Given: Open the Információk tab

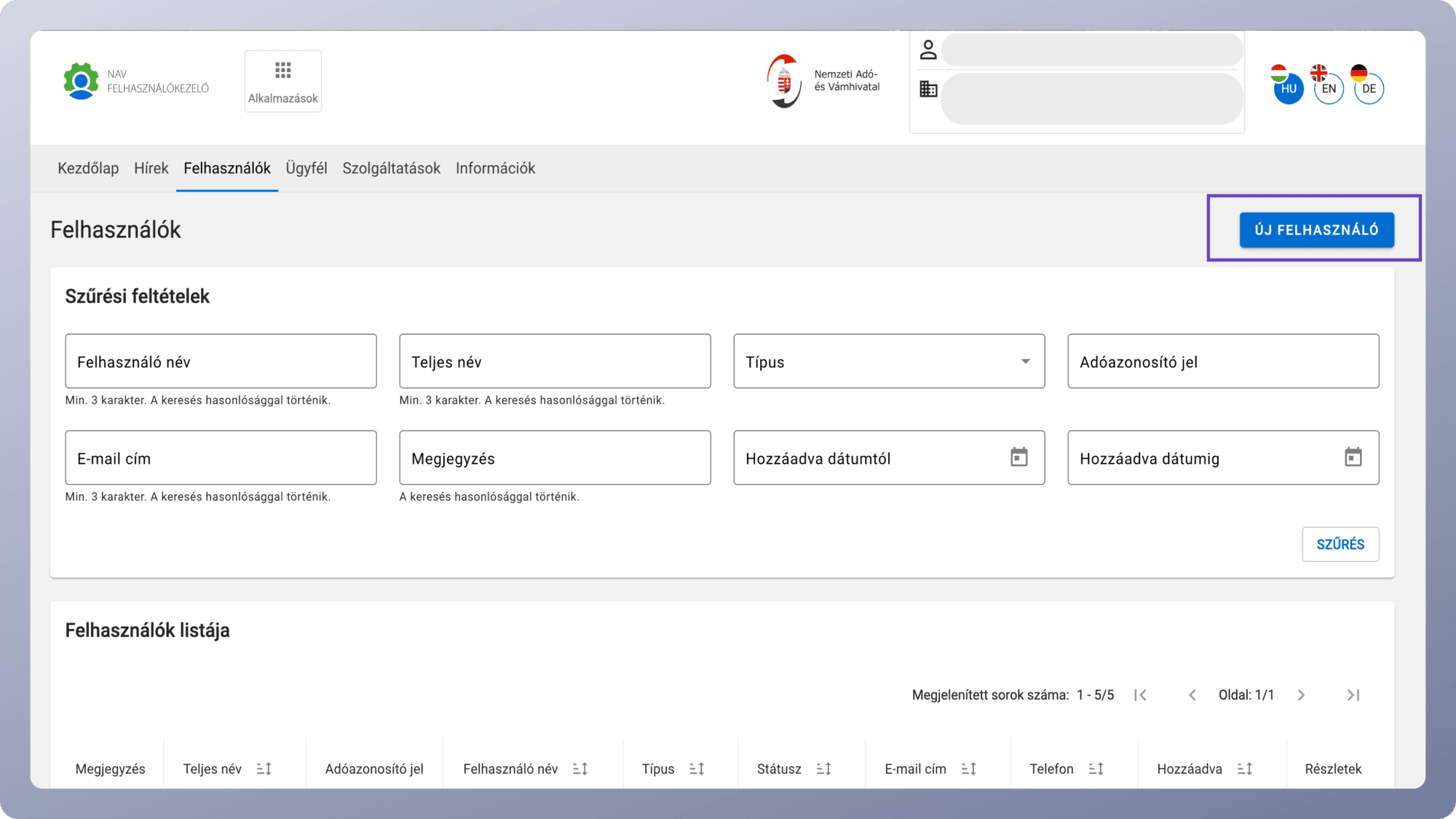Looking at the screenshot, I should pos(495,168).
